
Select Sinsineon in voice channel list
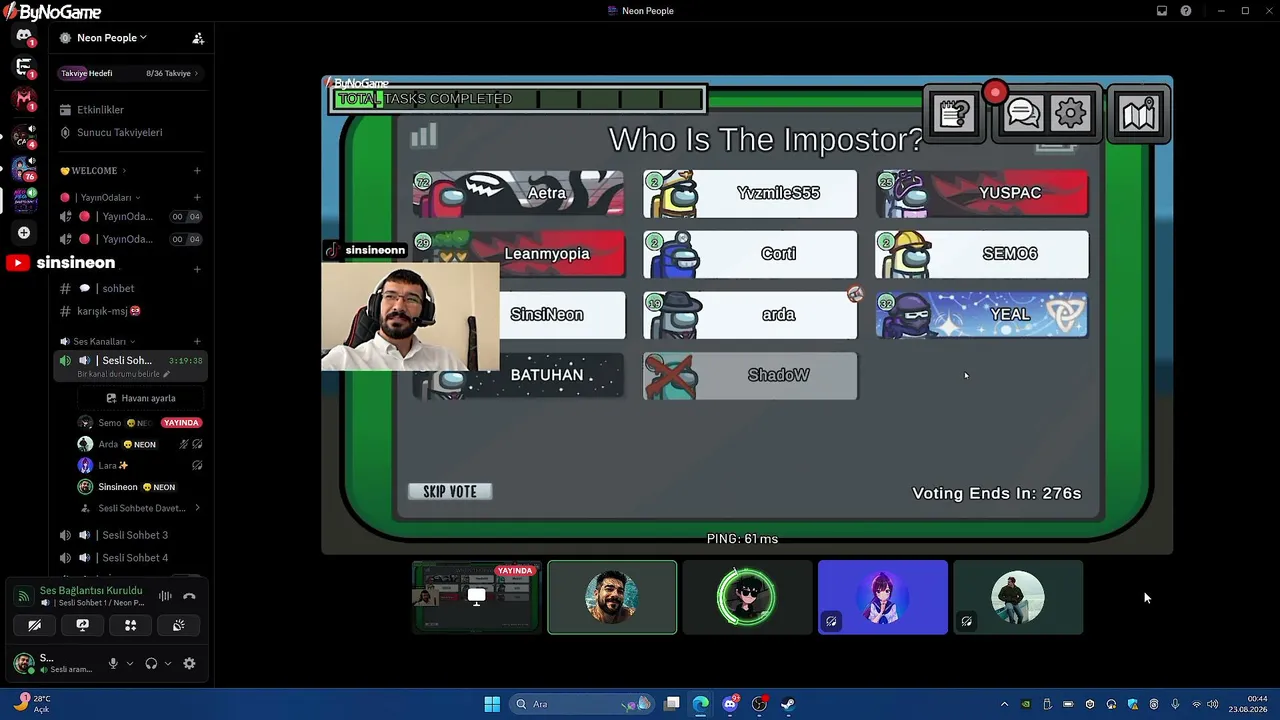[140, 487]
